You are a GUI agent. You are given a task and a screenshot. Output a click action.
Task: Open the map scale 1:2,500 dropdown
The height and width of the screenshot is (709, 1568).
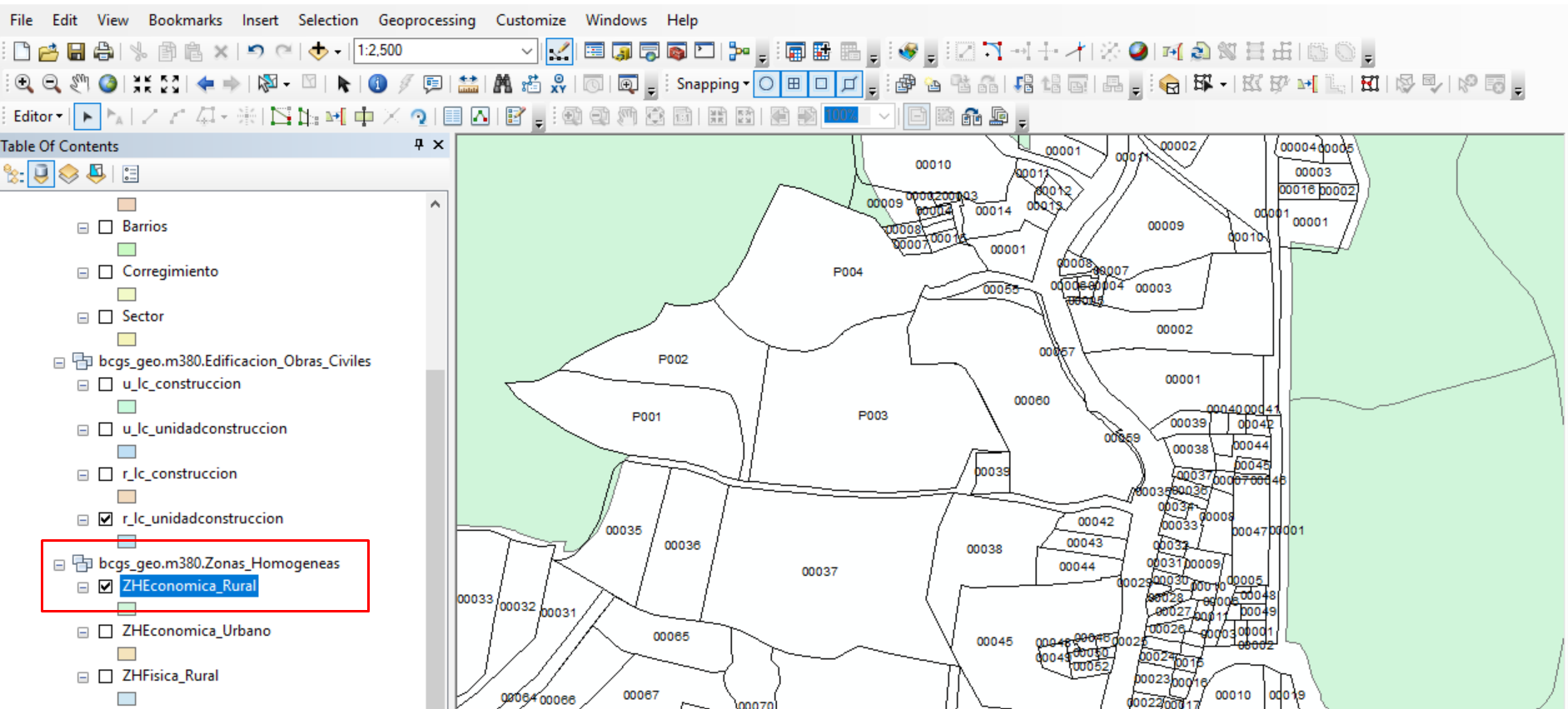pos(526,52)
